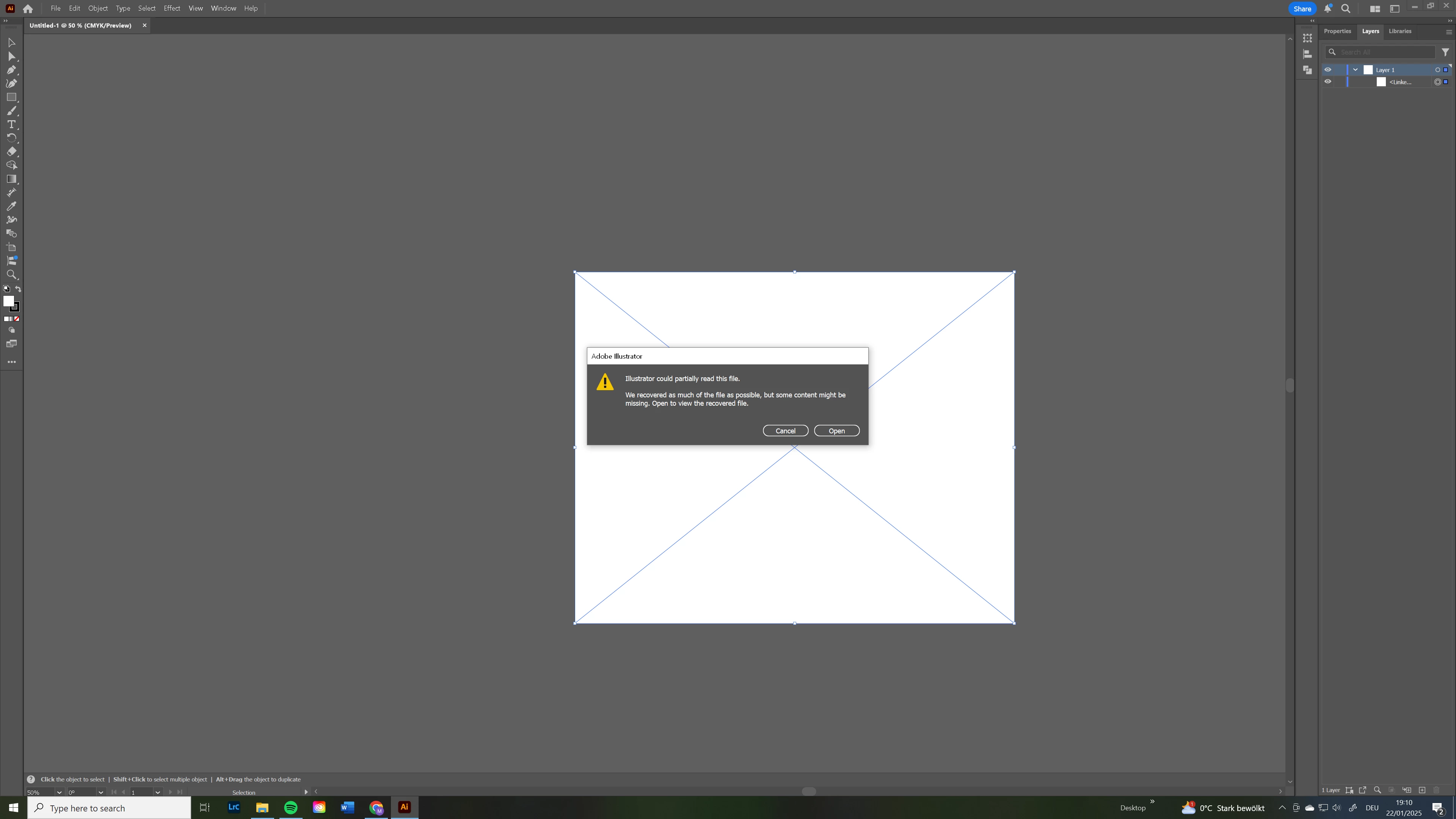The height and width of the screenshot is (819, 1456).
Task: Open the Effect menu
Action: tap(172, 8)
